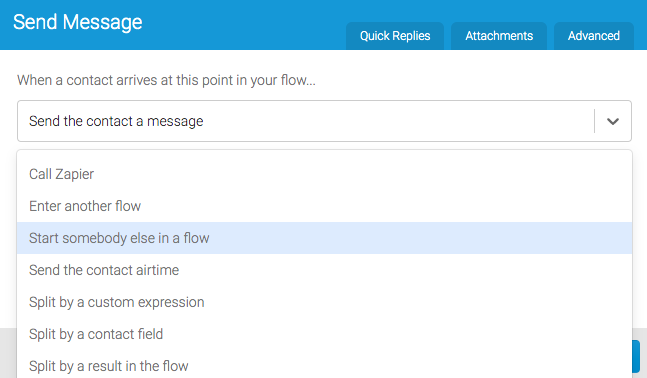Select 'Enter another flow' from the list
647x378 pixels.
[324, 206]
